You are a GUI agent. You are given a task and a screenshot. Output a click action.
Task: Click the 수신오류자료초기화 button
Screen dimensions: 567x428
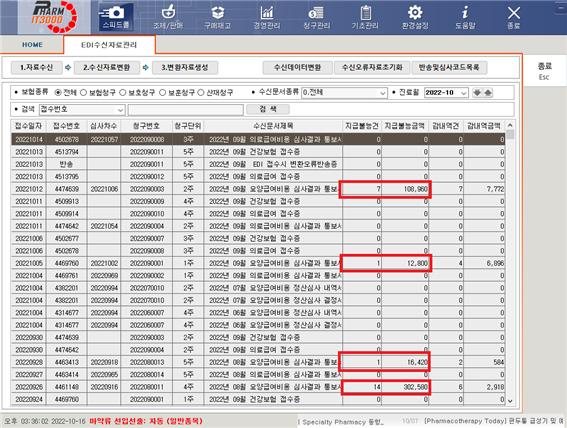point(372,68)
